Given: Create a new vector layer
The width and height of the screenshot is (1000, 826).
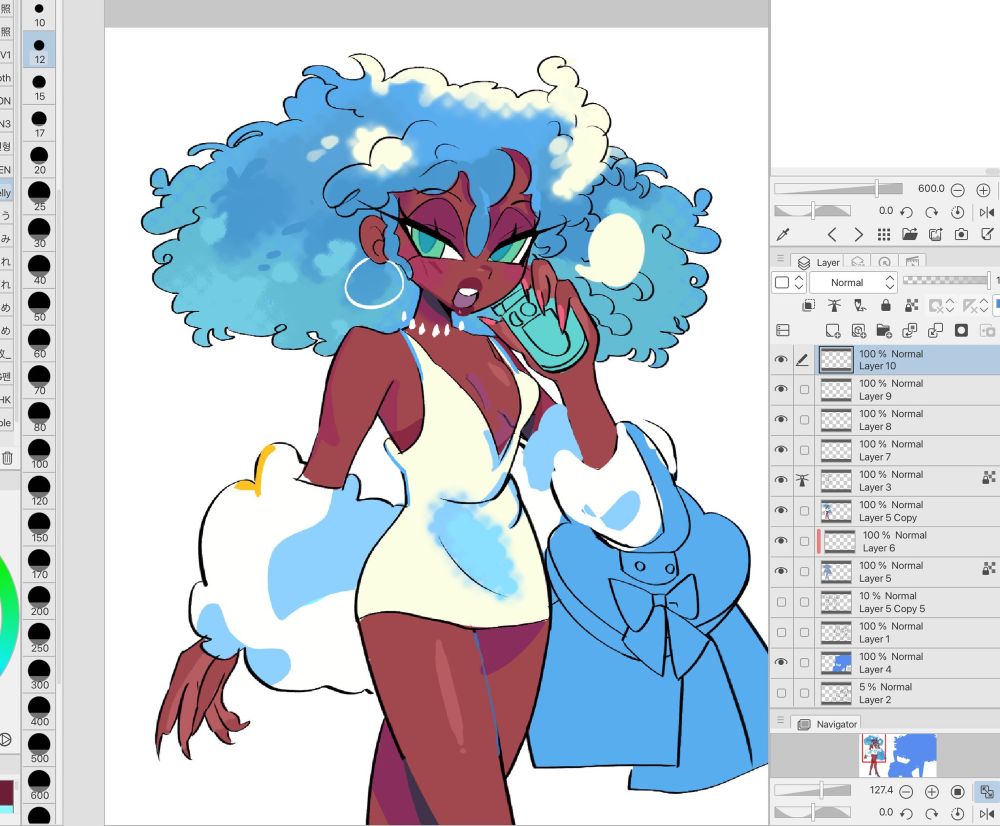Looking at the screenshot, I should 858,330.
